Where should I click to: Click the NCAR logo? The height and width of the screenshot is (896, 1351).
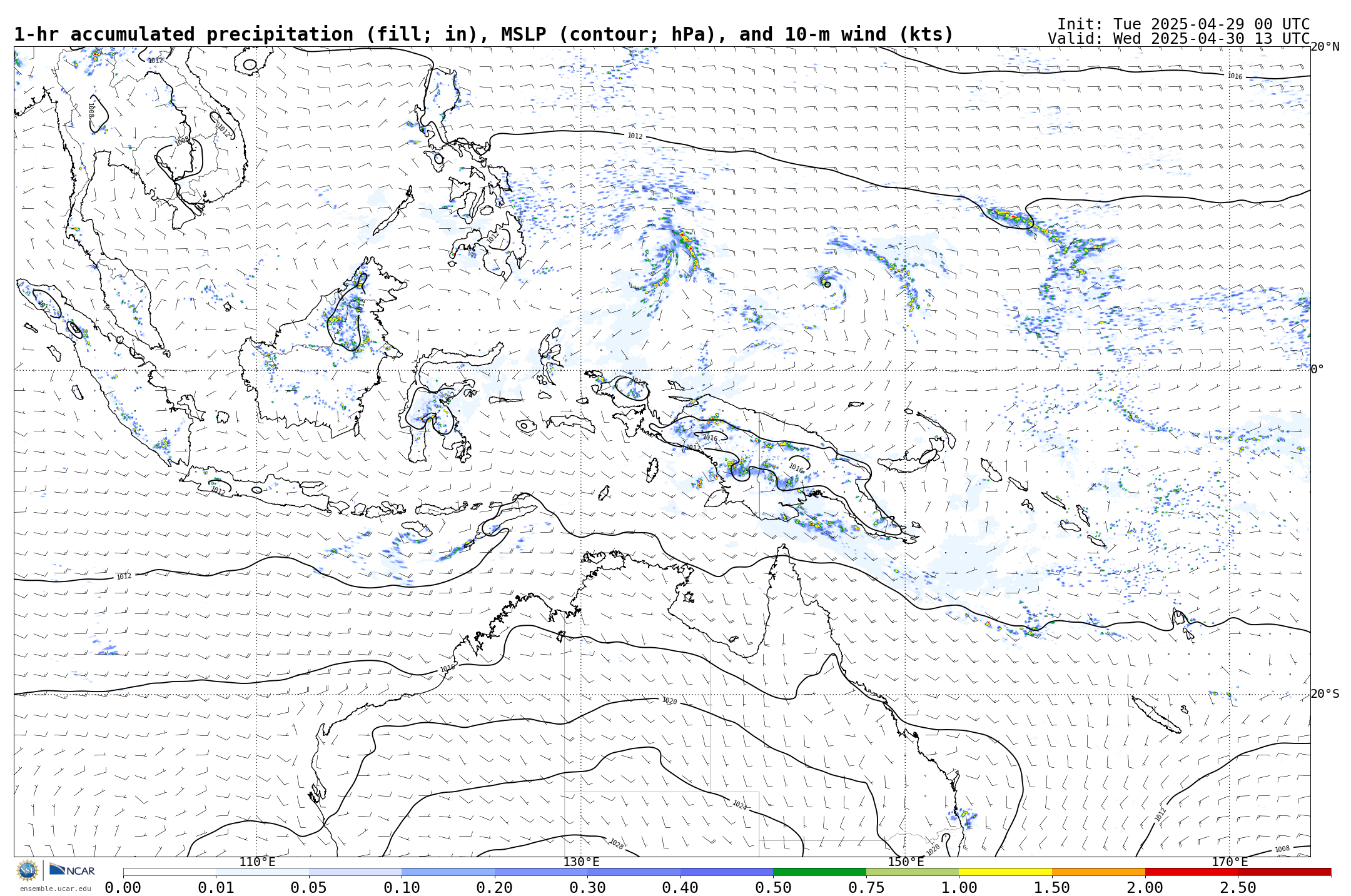coord(72,870)
